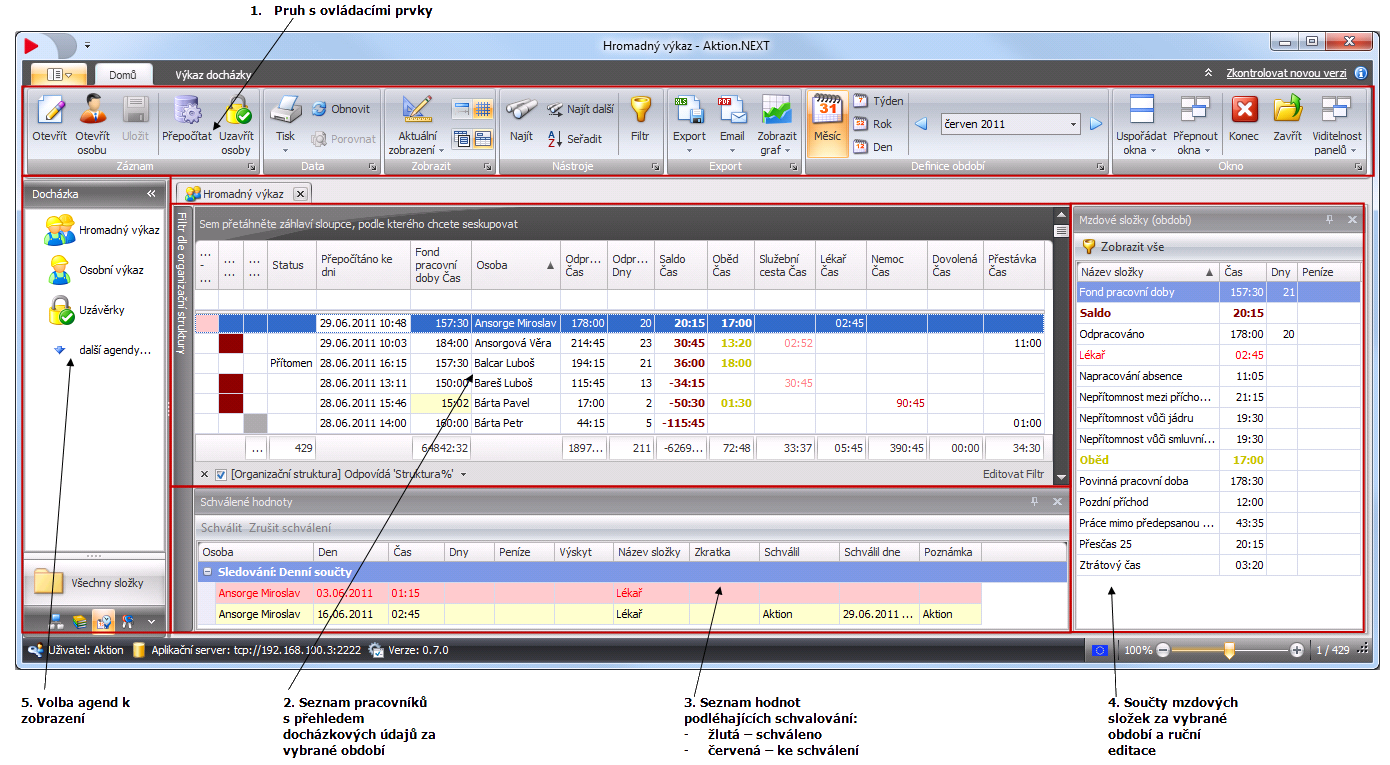Viewport: 1390px width, 765px height.
Task: Open the Quick Access Toolbar customize arrow
Action: (87, 45)
